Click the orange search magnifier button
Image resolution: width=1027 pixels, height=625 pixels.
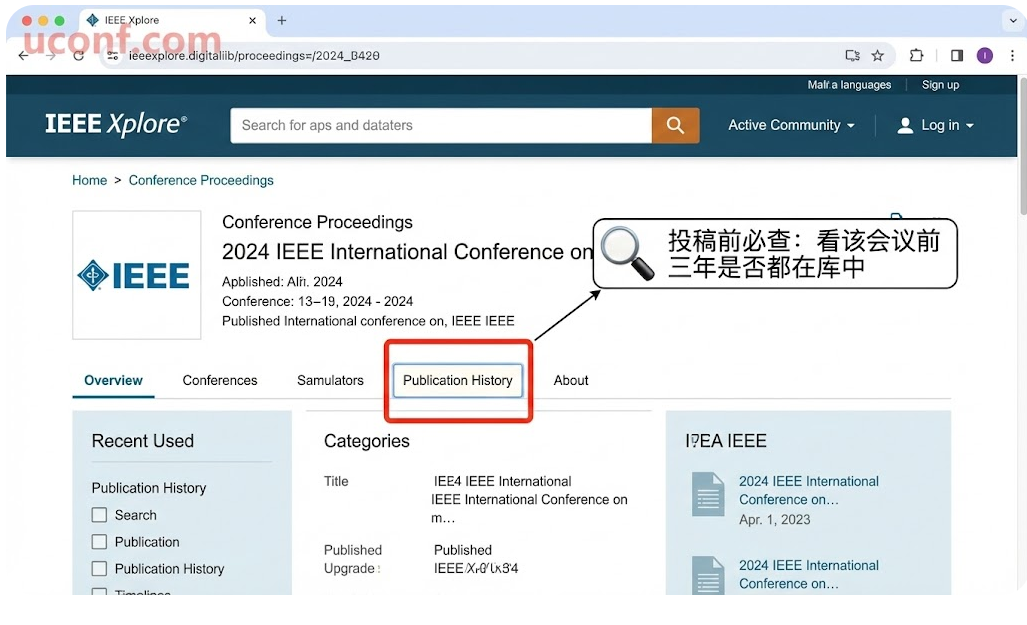pos(675,125)
